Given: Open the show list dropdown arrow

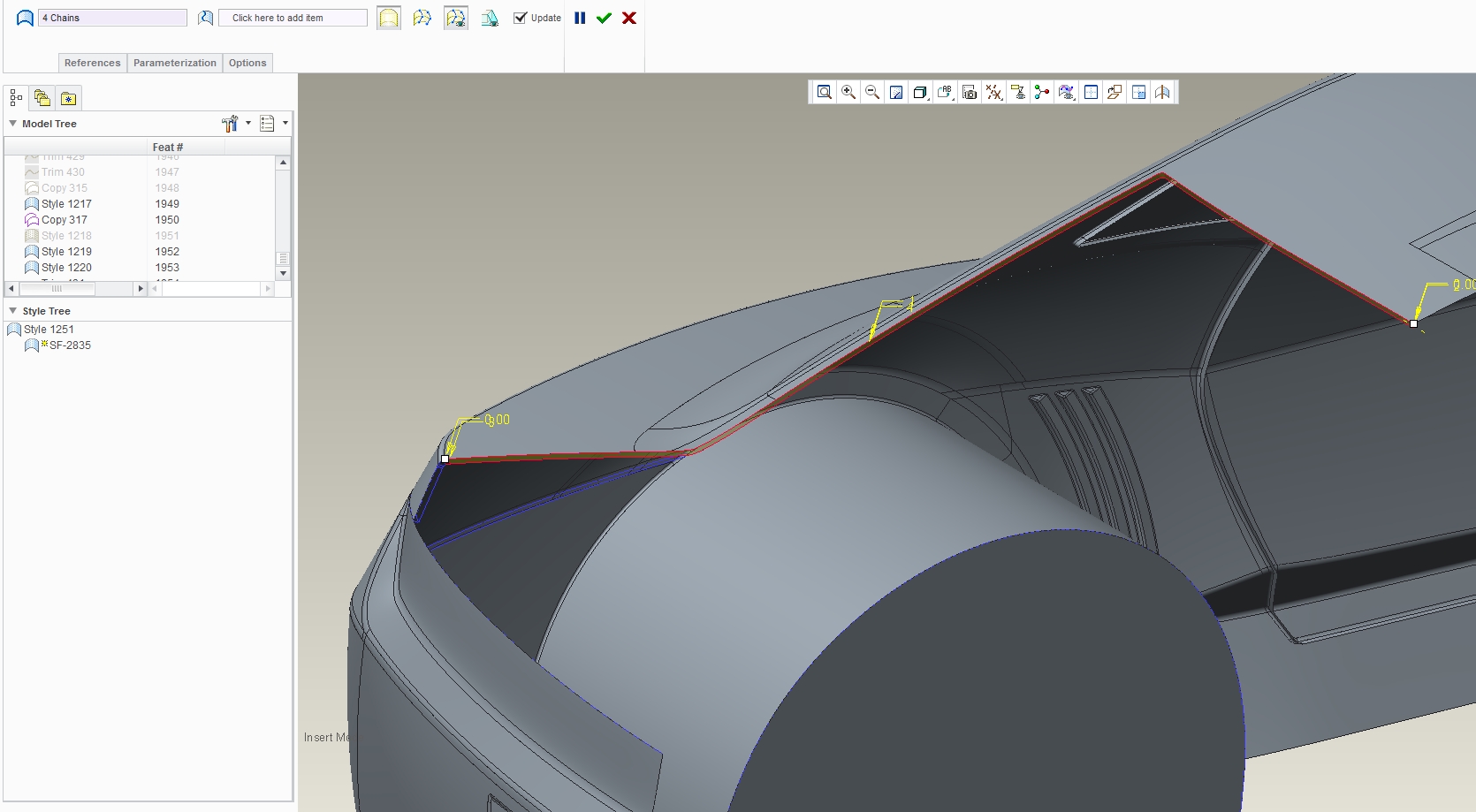Looking at the screenshot, I should pos(285,124).
